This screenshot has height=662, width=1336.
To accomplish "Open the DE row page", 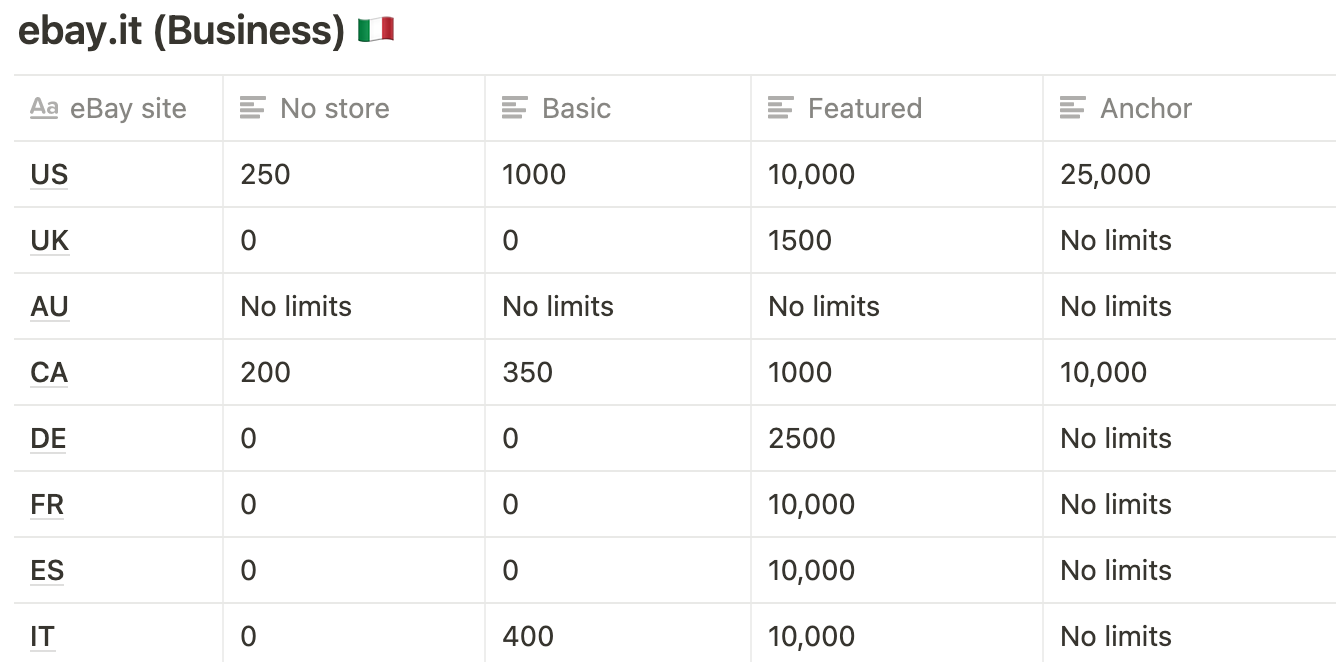I will coord(48,438).
